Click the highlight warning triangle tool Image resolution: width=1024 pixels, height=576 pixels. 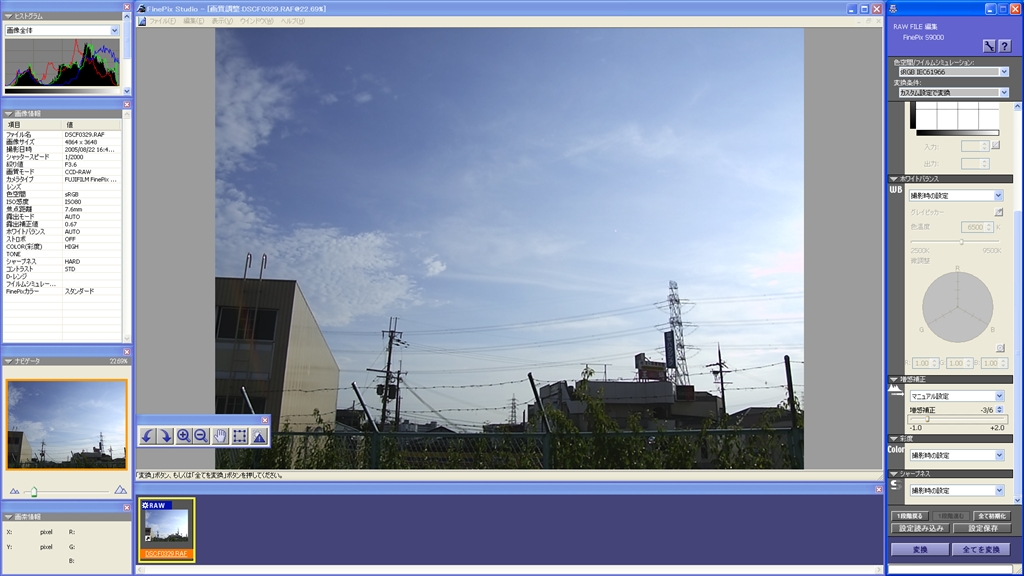click(x=259, y=436)
